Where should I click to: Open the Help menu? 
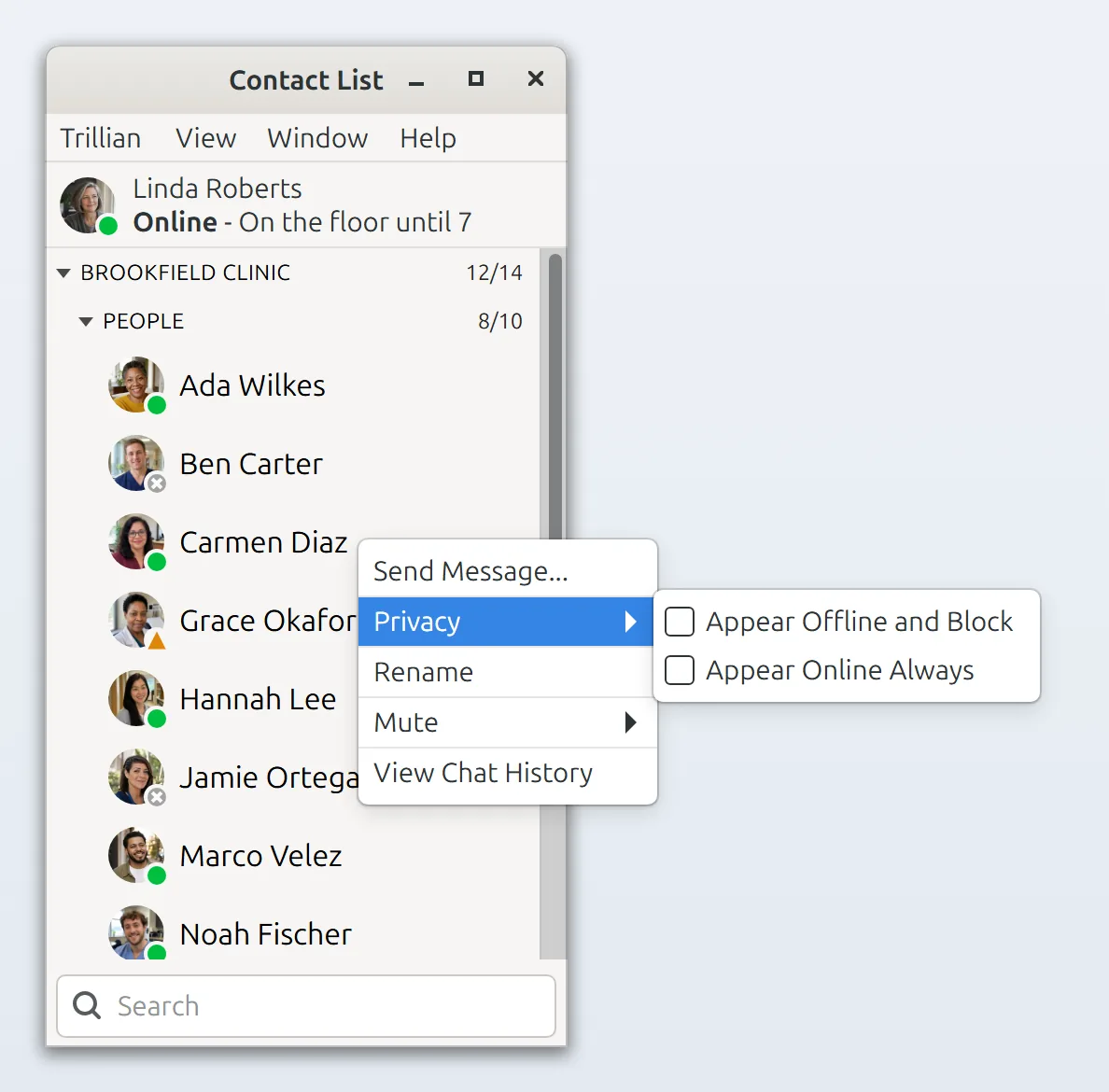pos(428,138)
